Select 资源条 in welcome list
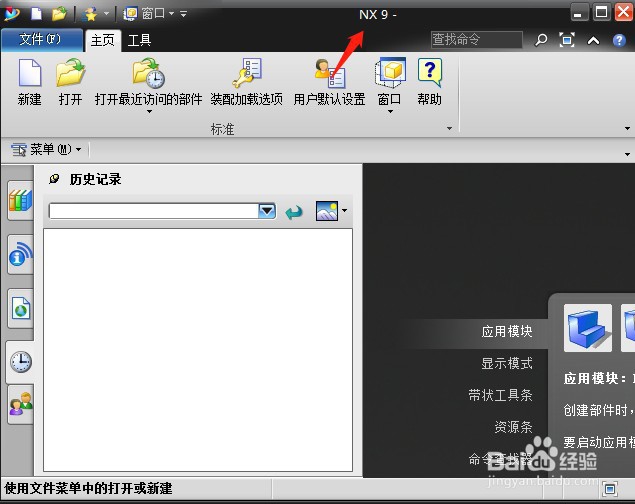This screenshot has width=635, height=504. pos(513,427)
